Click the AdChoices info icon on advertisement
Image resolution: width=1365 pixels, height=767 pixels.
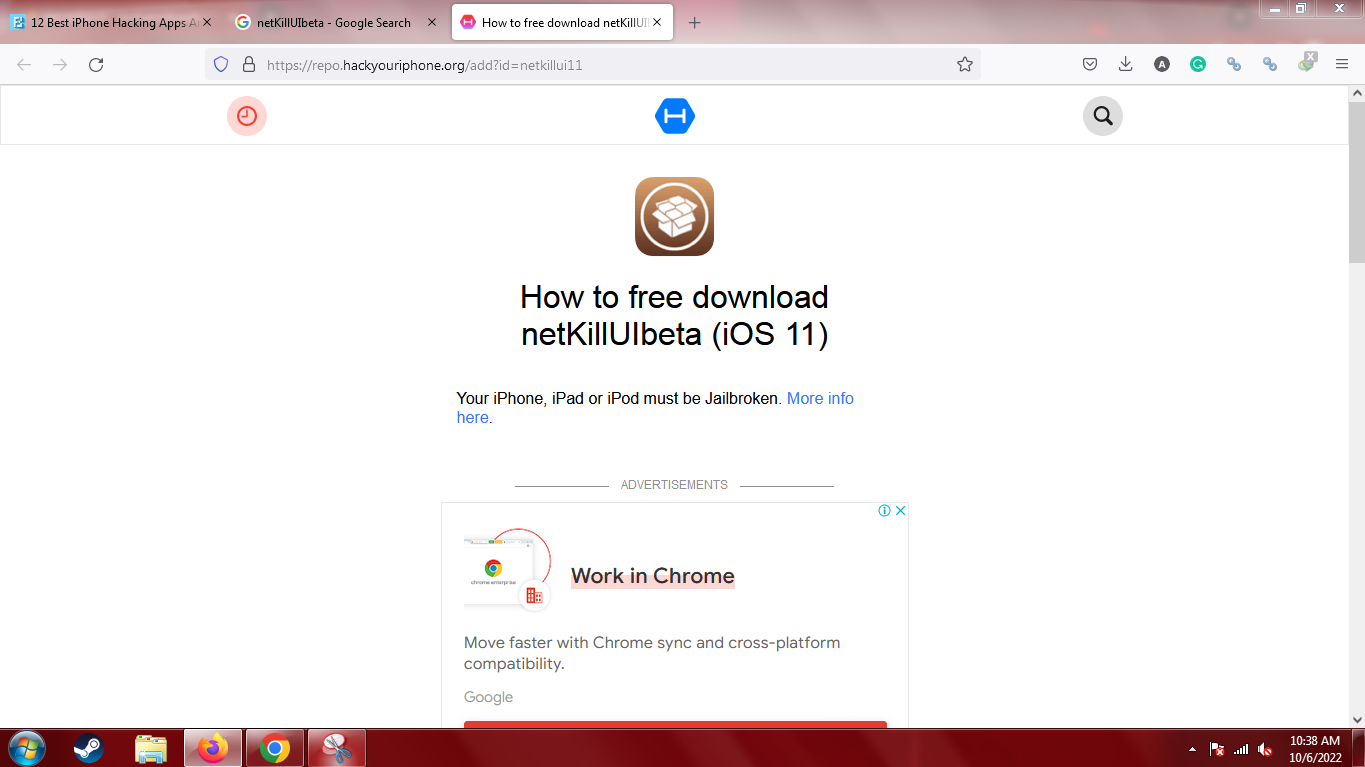884,510
